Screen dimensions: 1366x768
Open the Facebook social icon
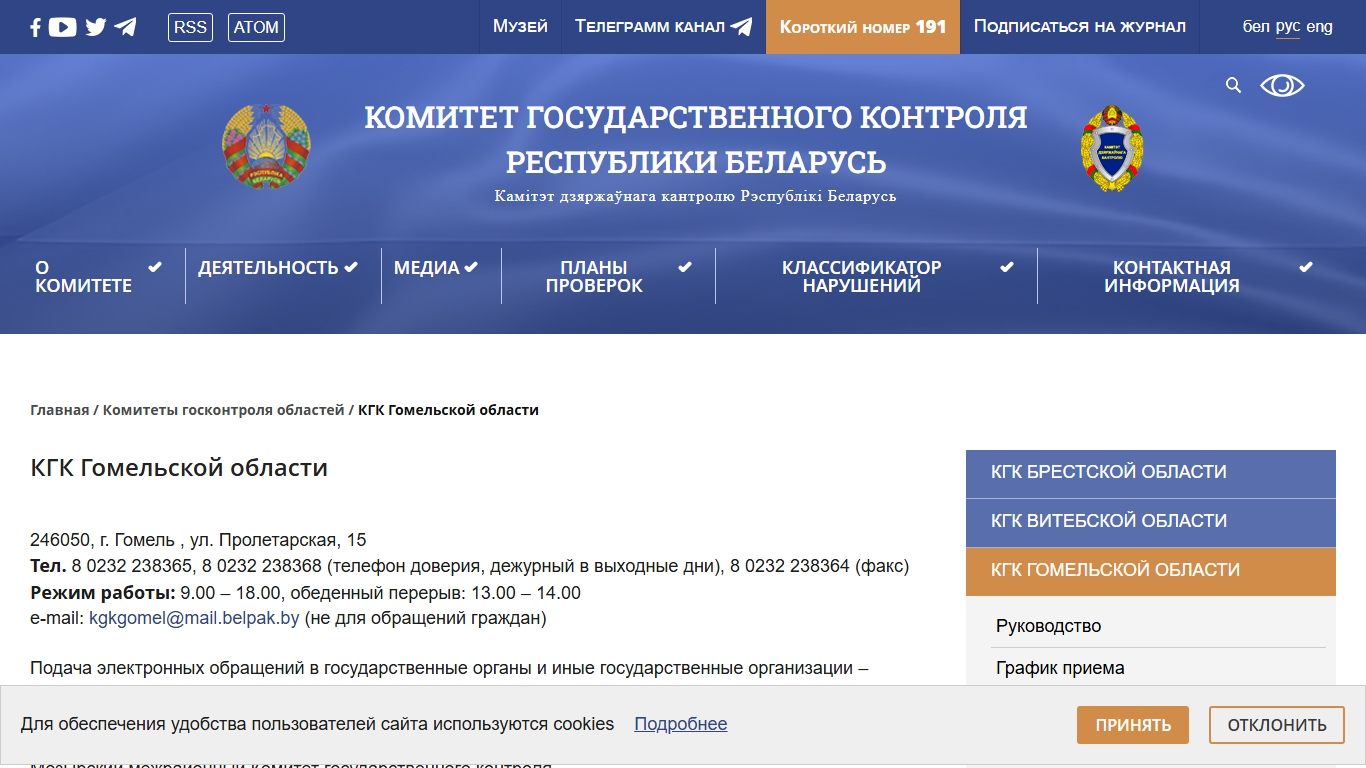point(35,27)
